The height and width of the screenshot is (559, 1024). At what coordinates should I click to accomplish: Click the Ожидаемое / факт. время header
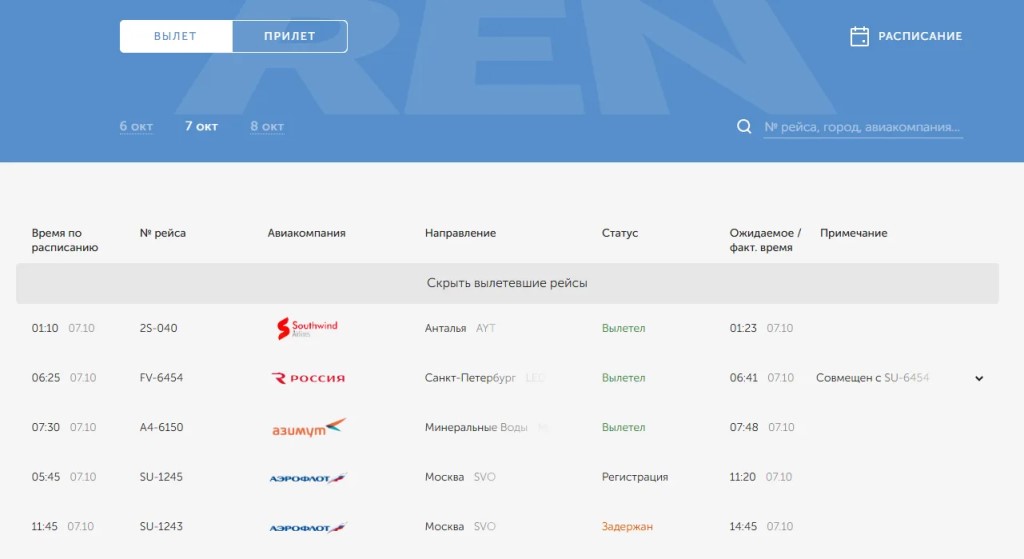pos(765,240)
